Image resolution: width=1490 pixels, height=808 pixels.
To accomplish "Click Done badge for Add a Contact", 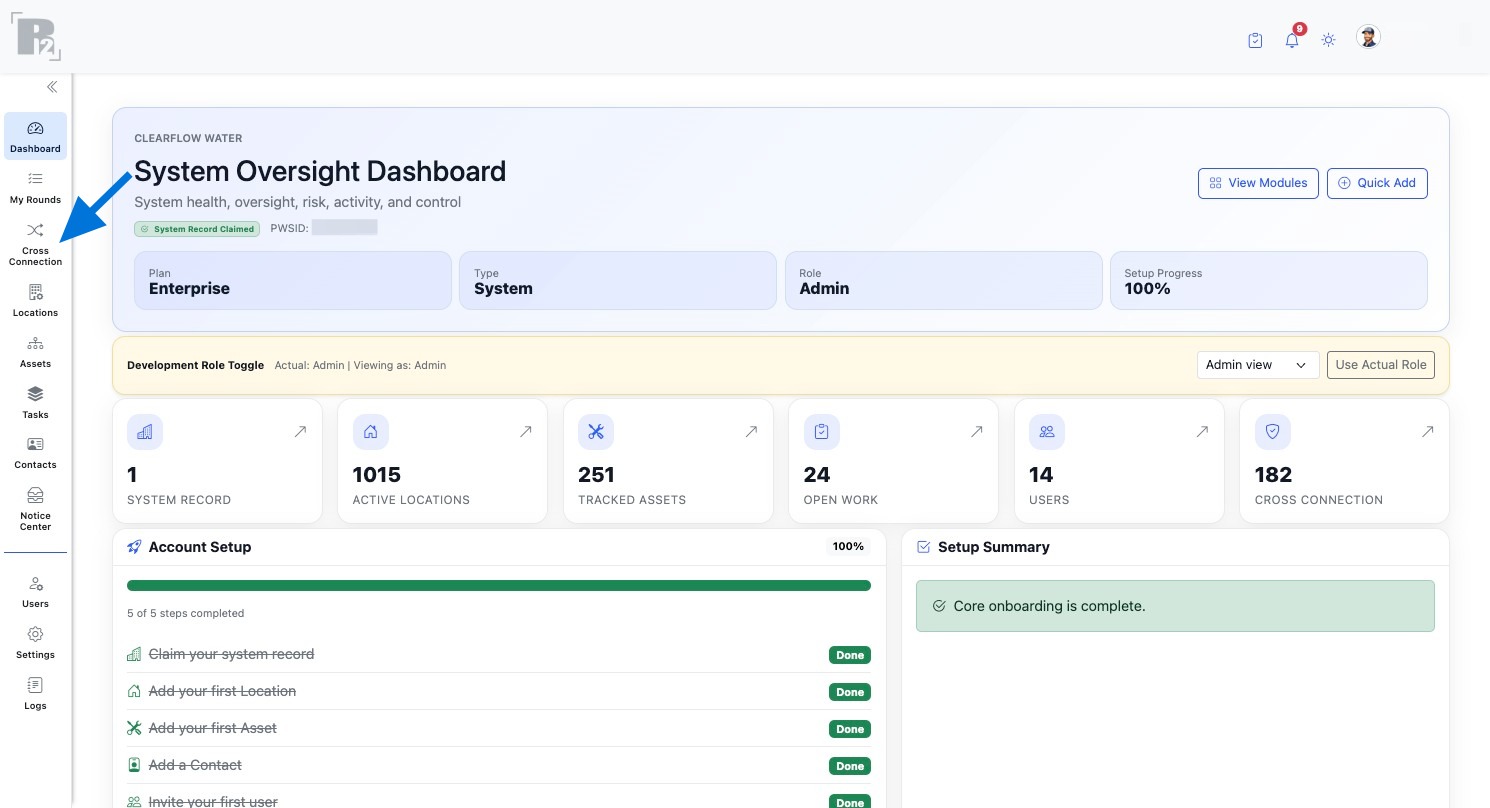I will point(850,766).
